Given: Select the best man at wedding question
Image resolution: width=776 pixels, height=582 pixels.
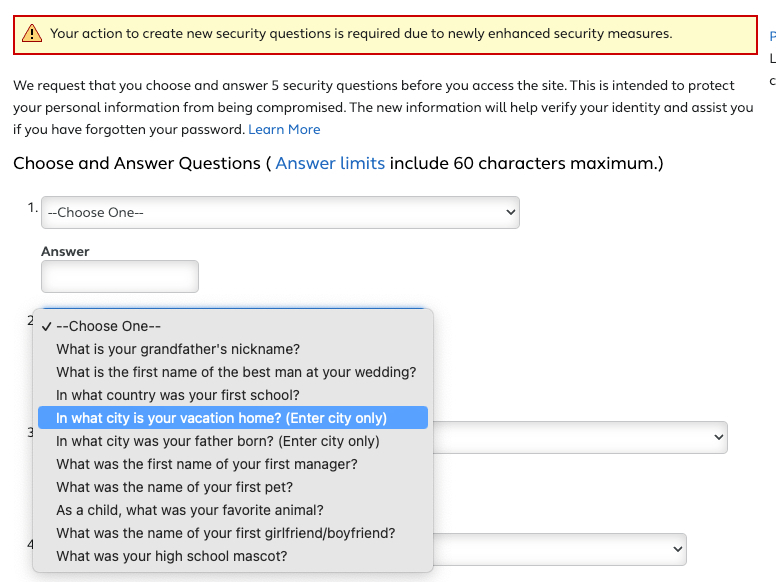Looking at the screenshot, I should [x=236, y=372].
